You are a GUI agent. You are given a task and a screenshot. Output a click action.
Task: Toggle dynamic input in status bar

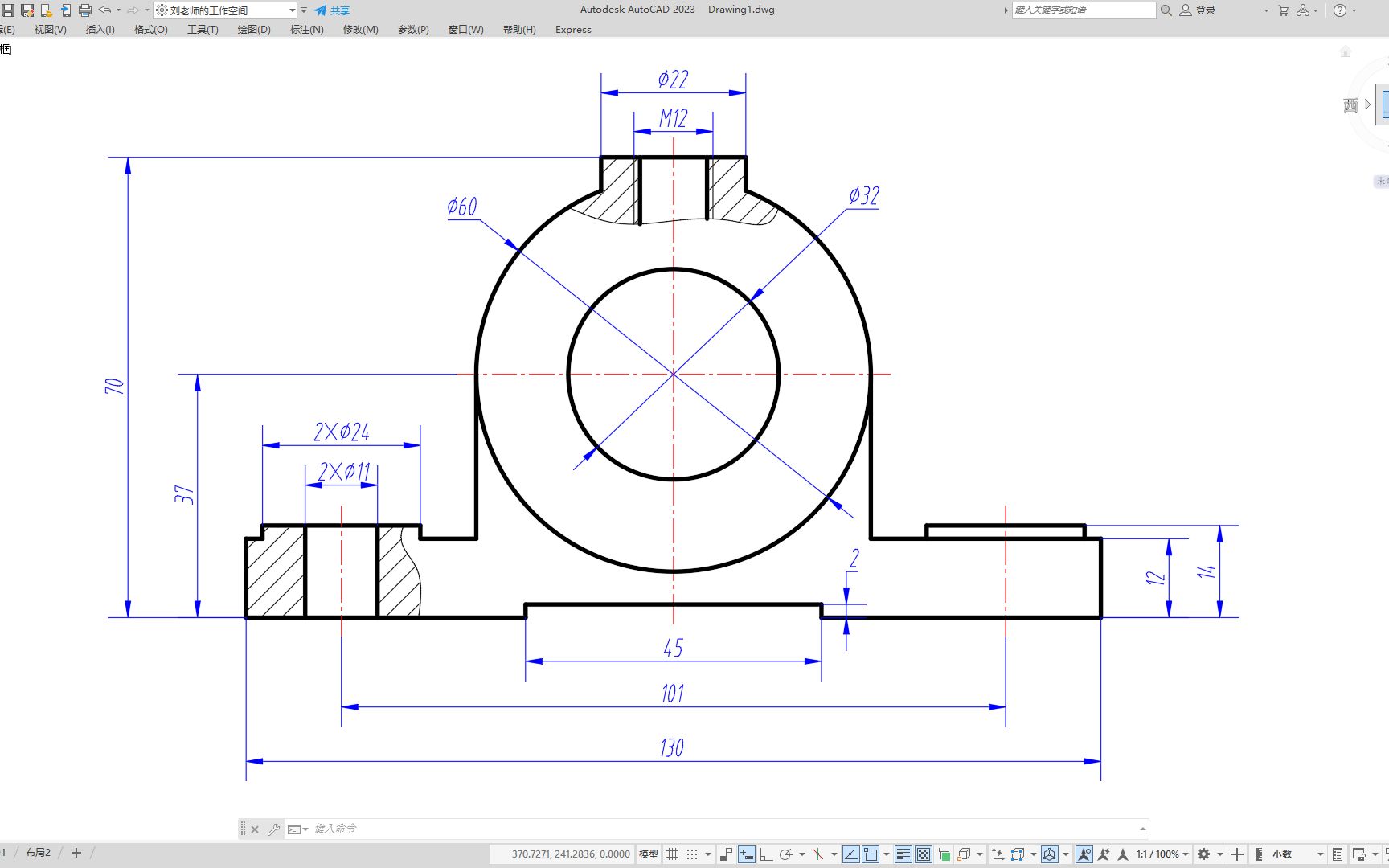coord(747,854)
